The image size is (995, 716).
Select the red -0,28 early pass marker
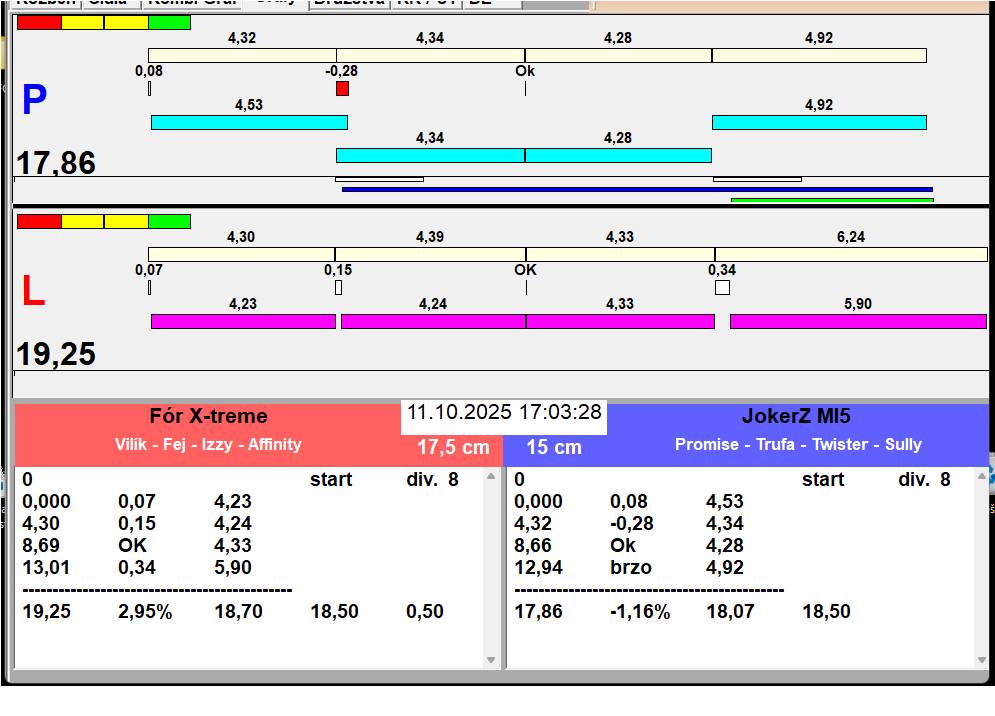(343, 88)
